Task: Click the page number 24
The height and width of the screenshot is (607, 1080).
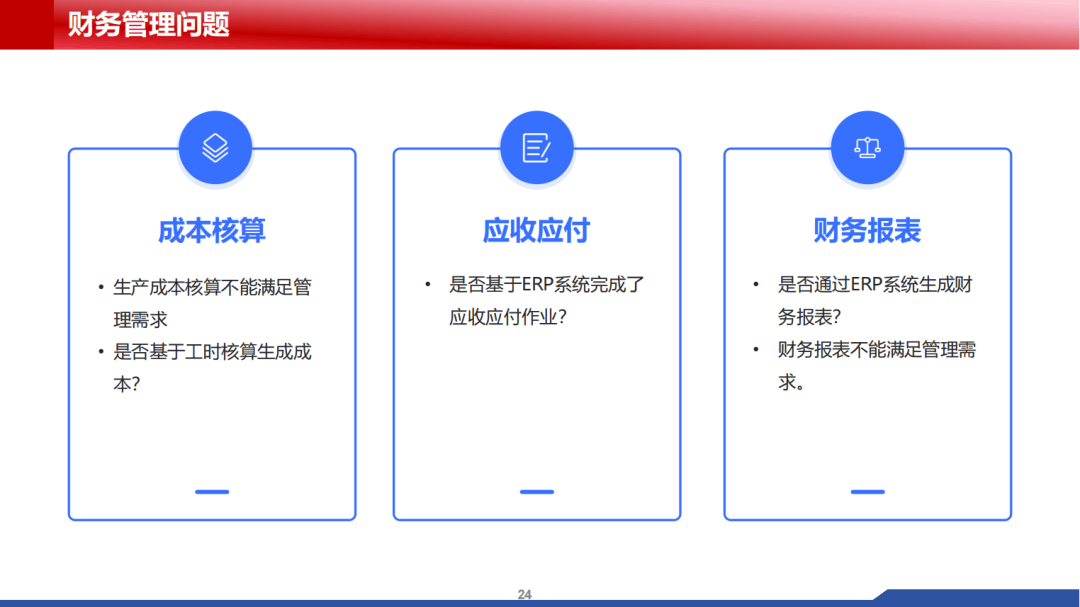Action: click(x=525, y=595)
